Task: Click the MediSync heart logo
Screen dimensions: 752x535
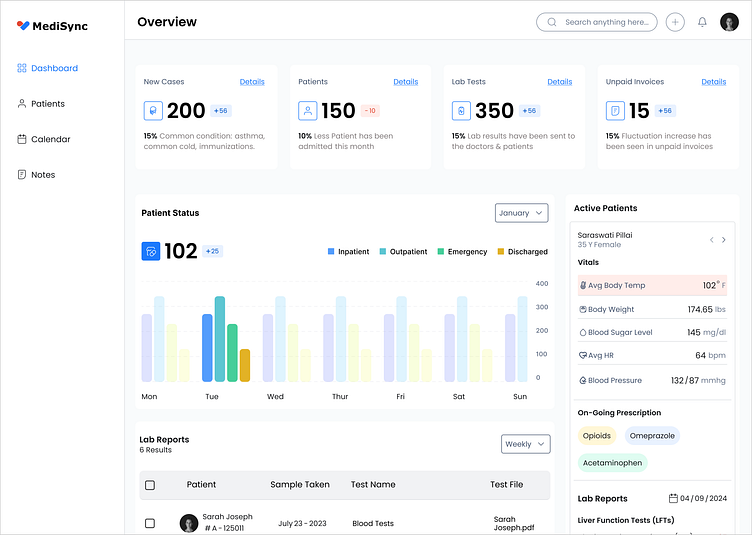Action: (x=23, y=26)
